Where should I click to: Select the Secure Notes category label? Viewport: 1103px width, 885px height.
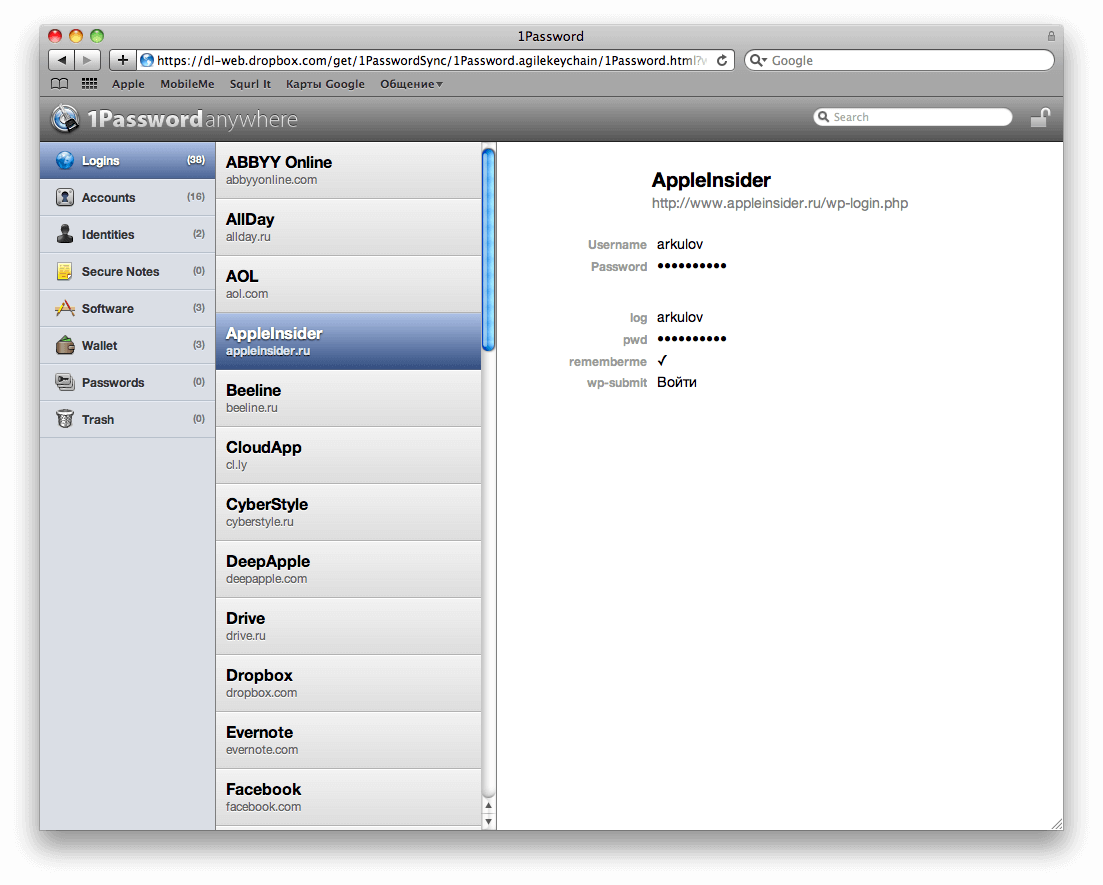pyautogui.click(x=120, y=272)
